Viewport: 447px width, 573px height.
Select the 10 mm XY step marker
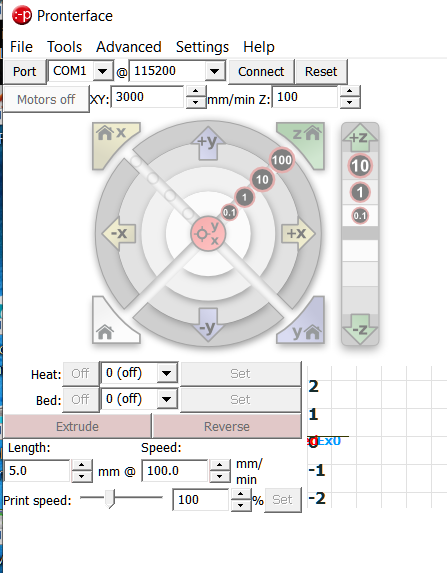tap(262, 179)
